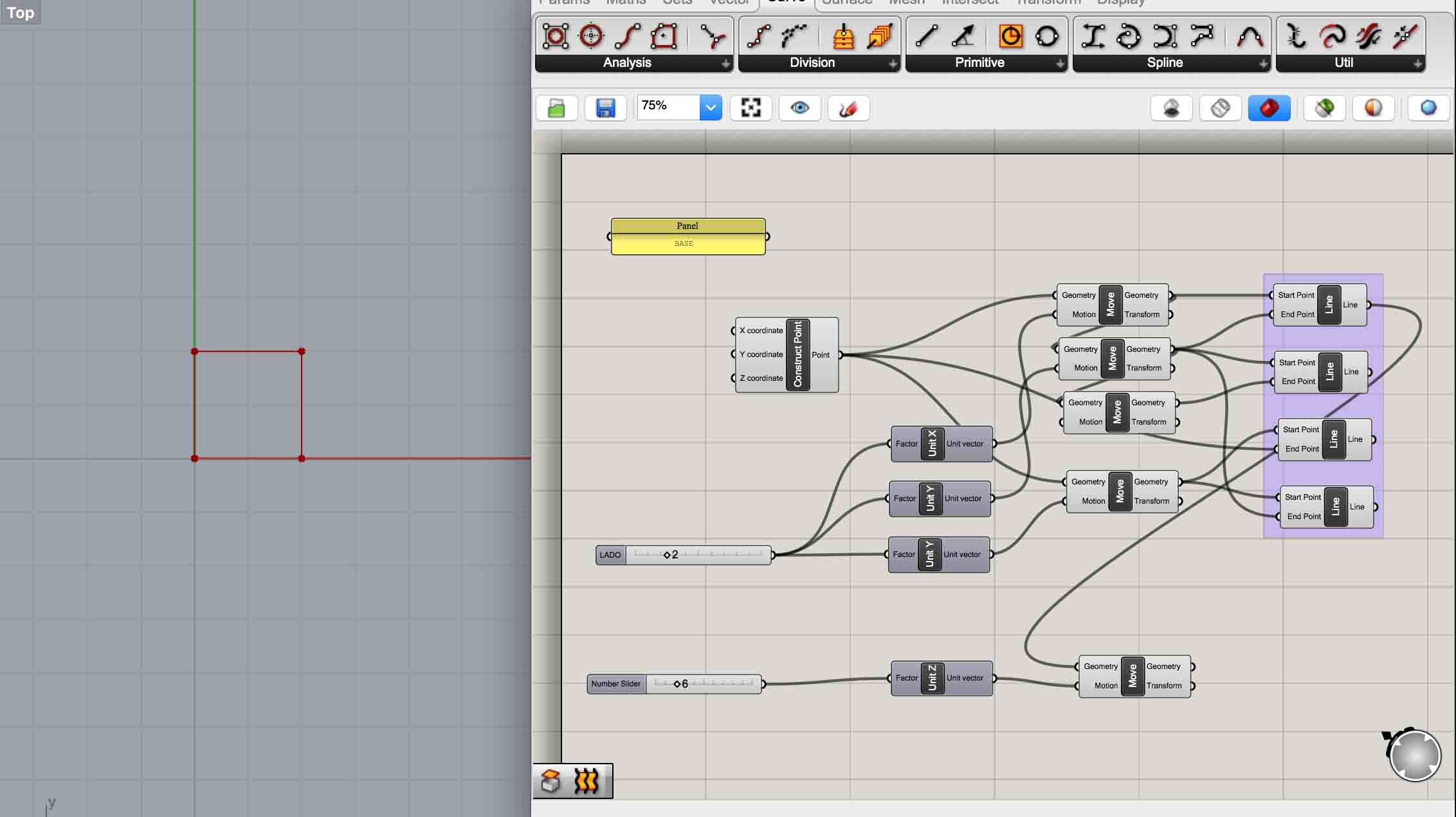The height and width of the screenshot is (817, 1456).
Task: Switch to the Display tab
Action: coord(1121,3)
